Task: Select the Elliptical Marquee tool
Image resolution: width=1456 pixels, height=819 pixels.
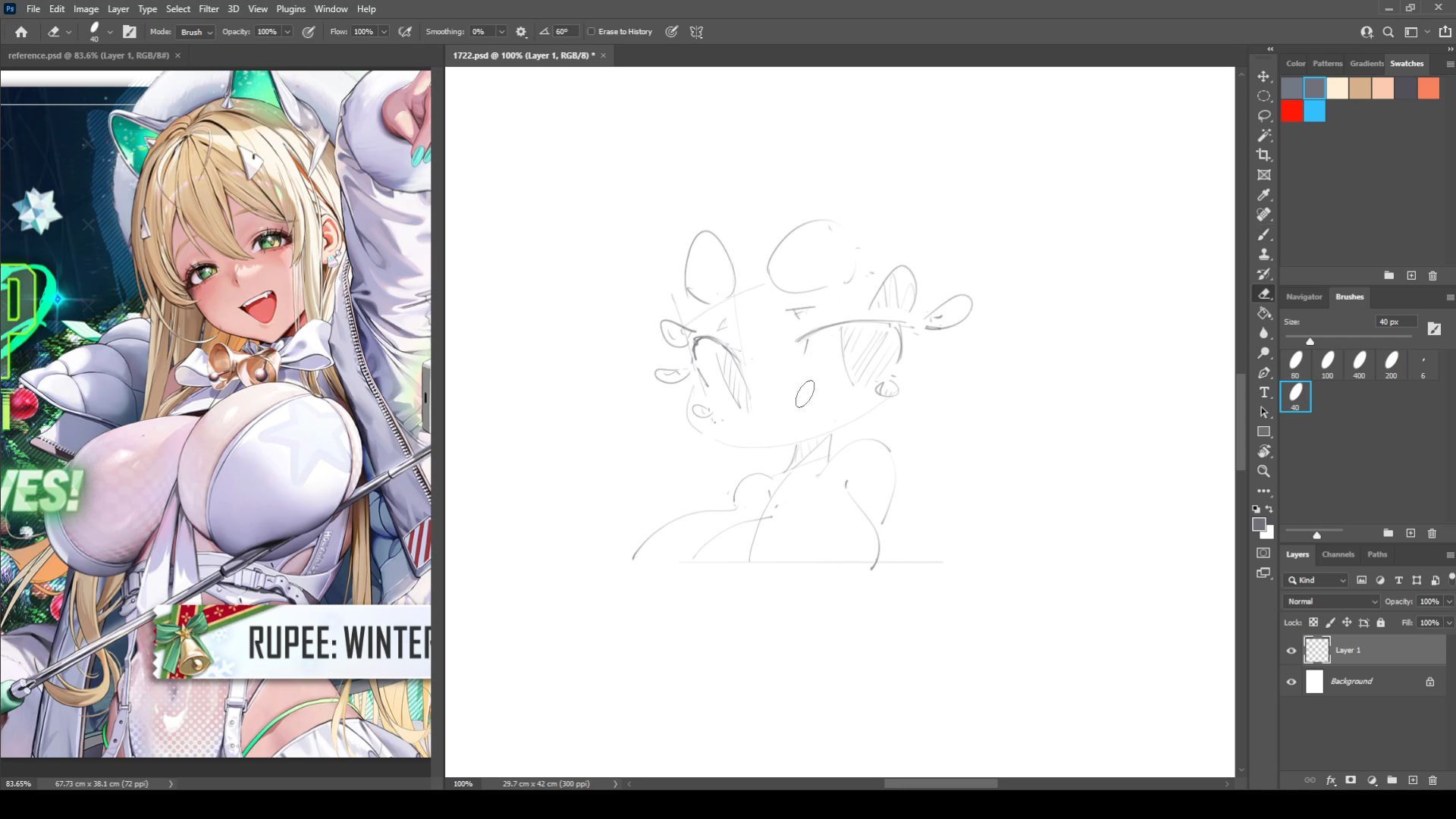Action: [x=1263, y=96]
